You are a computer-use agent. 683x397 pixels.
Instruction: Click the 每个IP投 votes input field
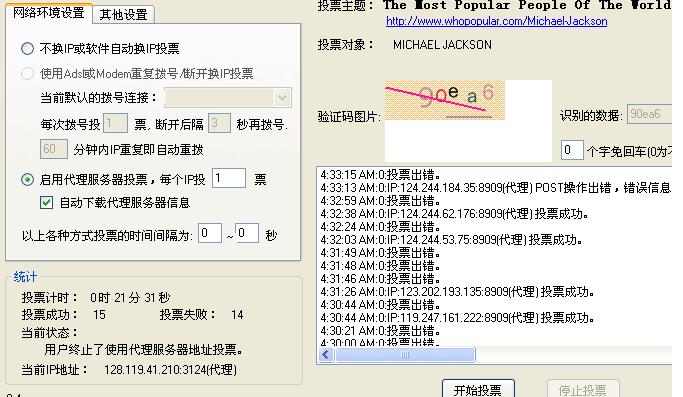click(229, 178)
